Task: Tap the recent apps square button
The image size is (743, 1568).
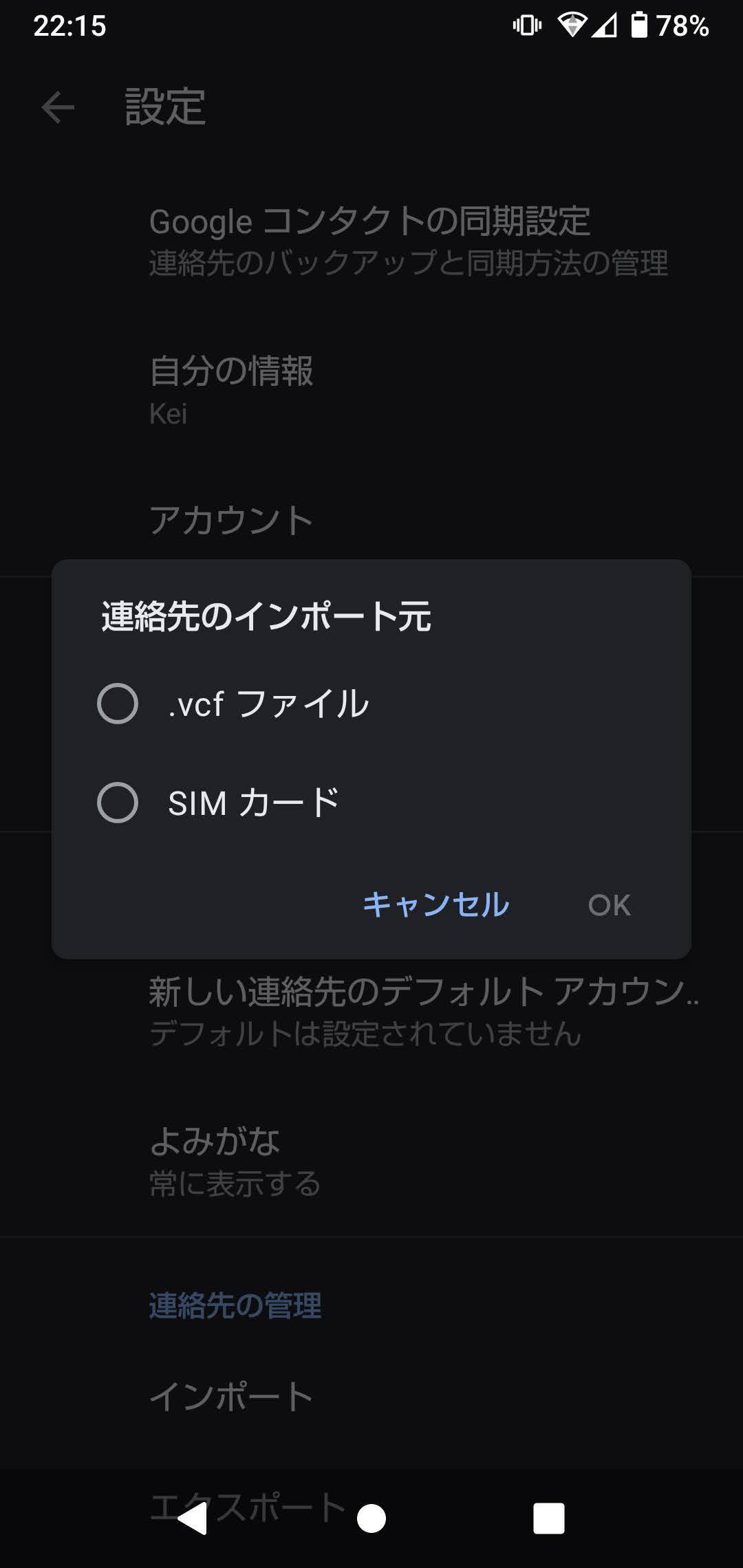Action: 548,1518
